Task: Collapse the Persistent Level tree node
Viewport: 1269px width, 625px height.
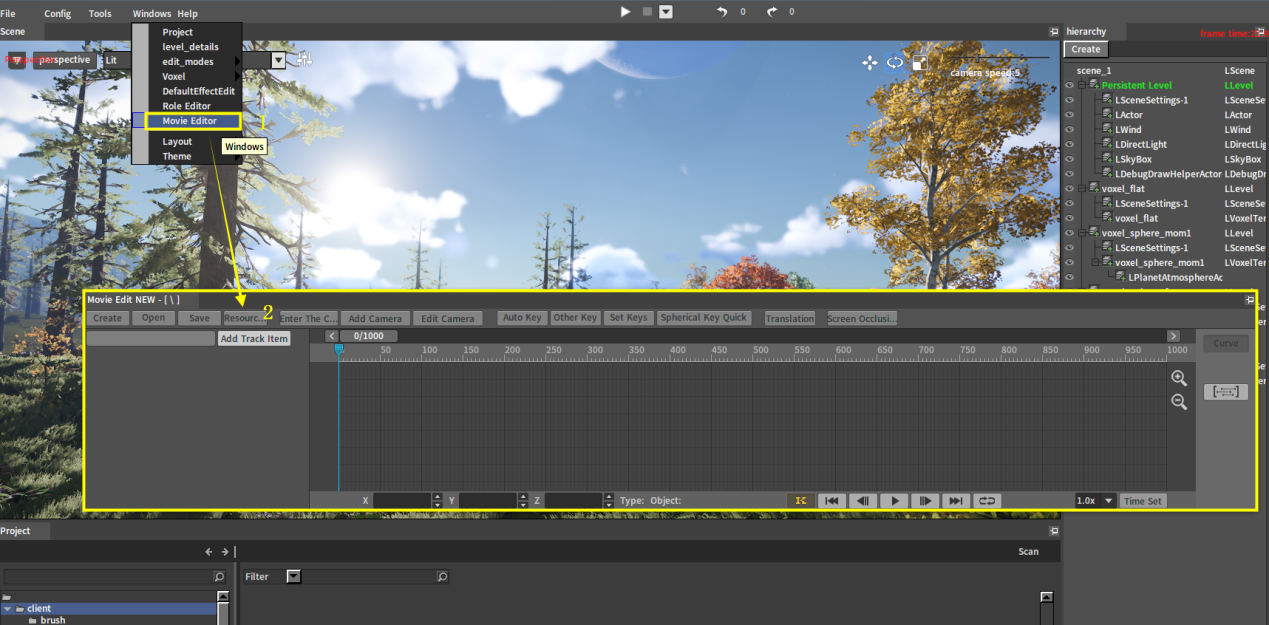Action: 1082,85
